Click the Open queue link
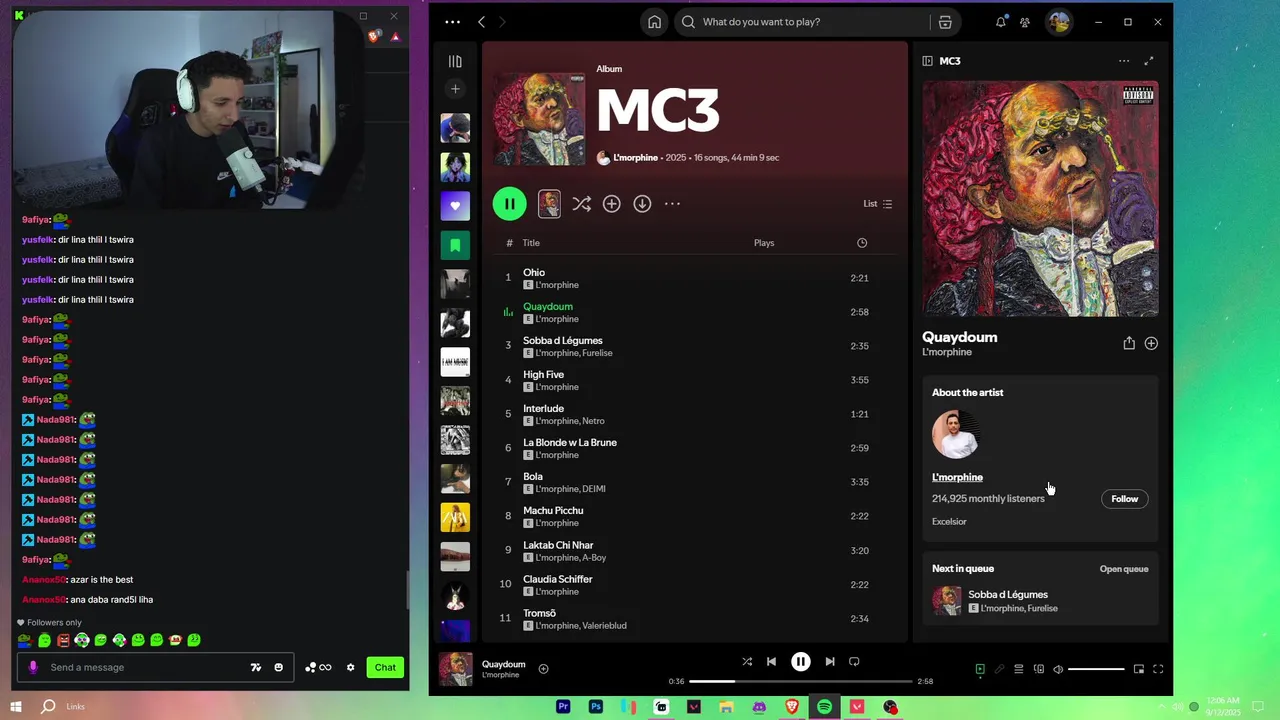Screen dimensions: 1280x720 1124,569
